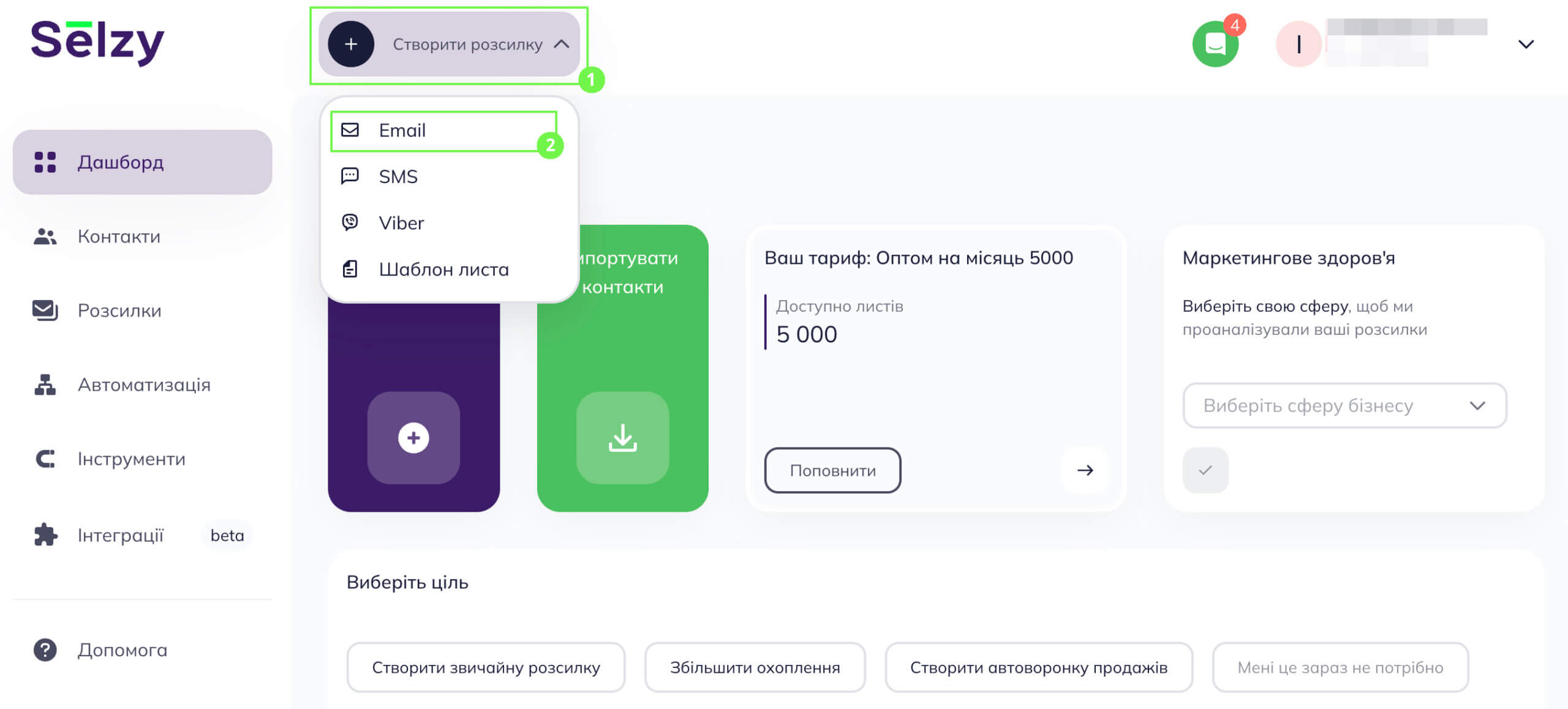Click the beta badge next to Інтеграції

pyautogui.click(x=227, y=535)
